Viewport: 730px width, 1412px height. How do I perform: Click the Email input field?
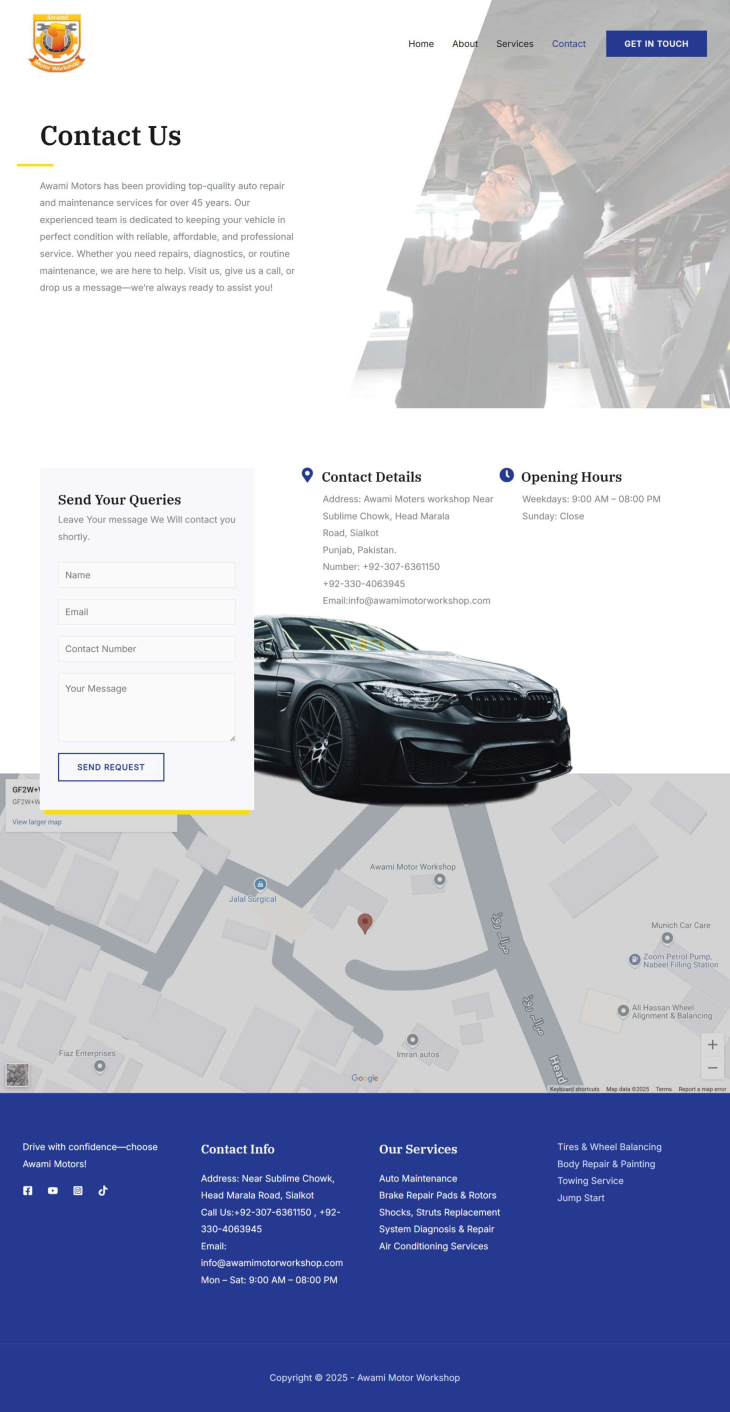pos(147,612)
